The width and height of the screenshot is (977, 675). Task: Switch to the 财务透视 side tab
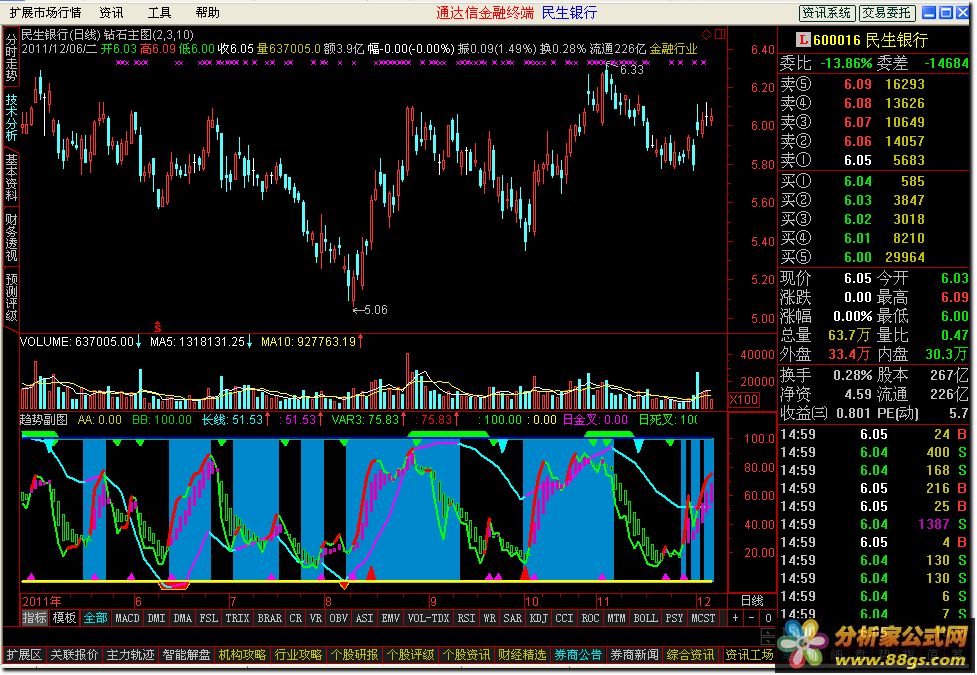point(11,237)
